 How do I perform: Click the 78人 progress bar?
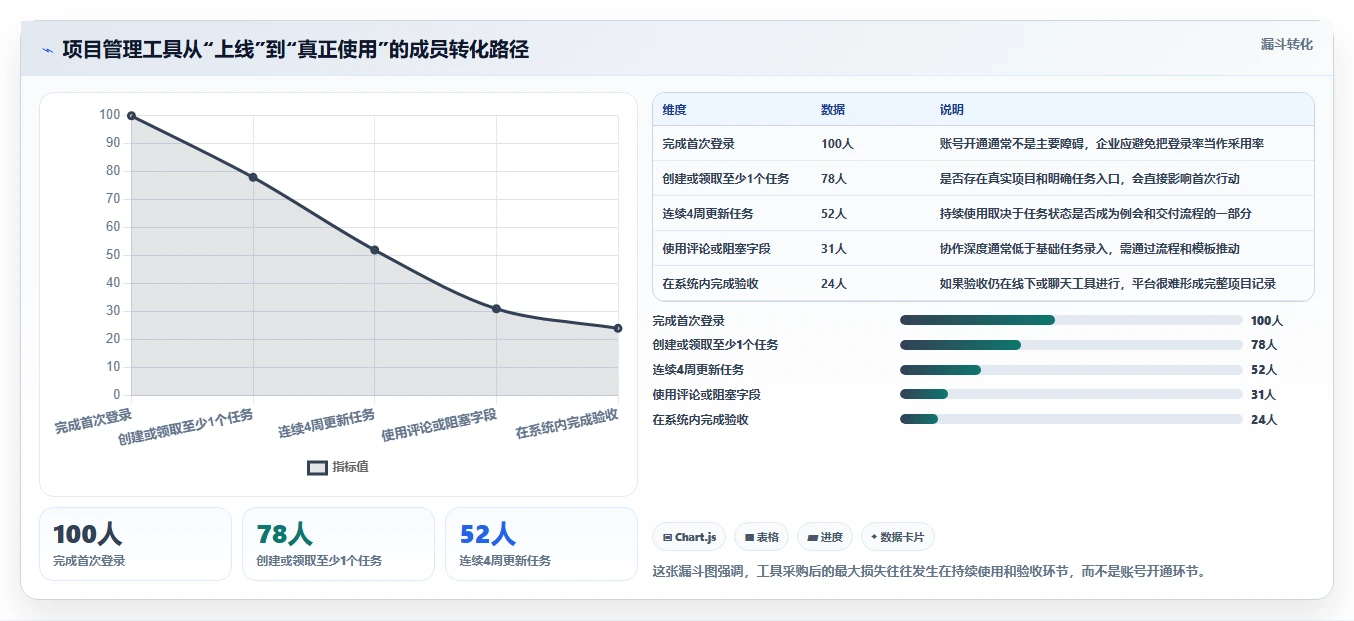[1071, 345]
